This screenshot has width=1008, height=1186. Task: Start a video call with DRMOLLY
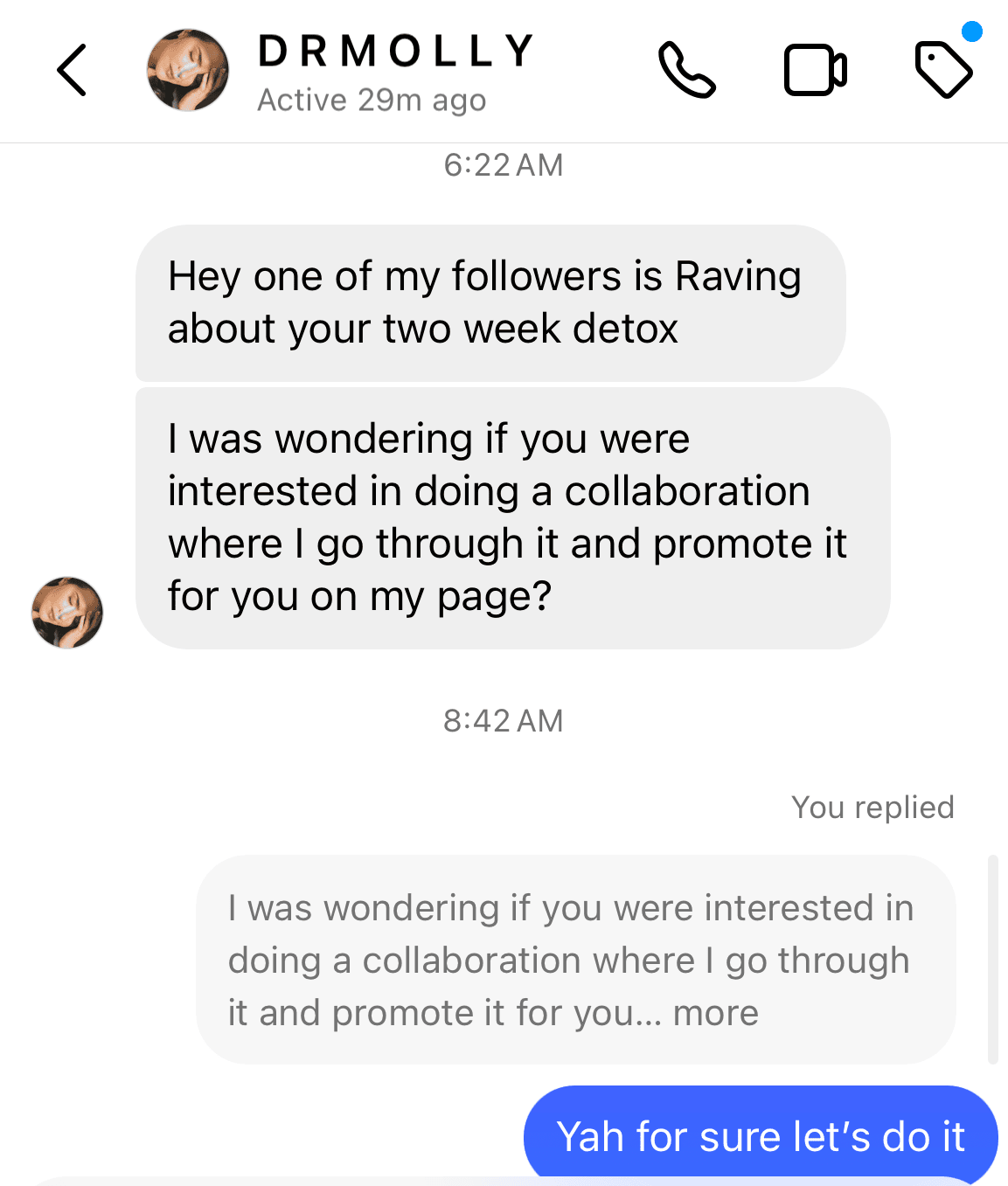[815, 70]
